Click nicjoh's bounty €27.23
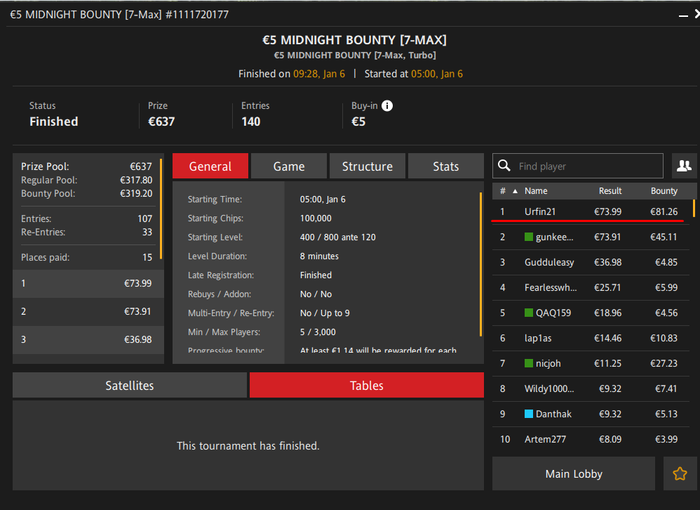 point(664,364)
